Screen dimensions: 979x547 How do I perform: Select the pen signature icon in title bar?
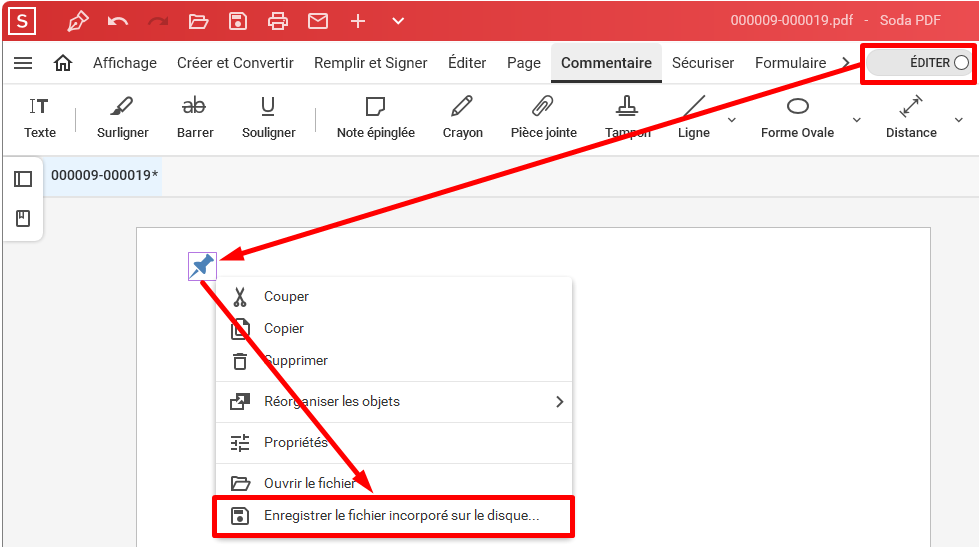[77, 21]
